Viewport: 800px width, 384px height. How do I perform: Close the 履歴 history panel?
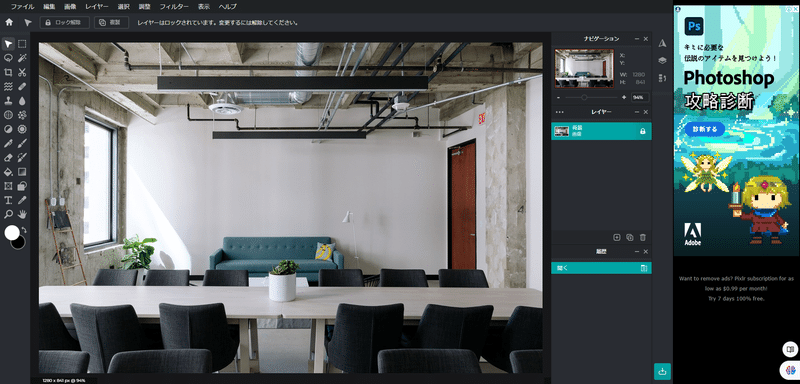(x=645, y=252)
